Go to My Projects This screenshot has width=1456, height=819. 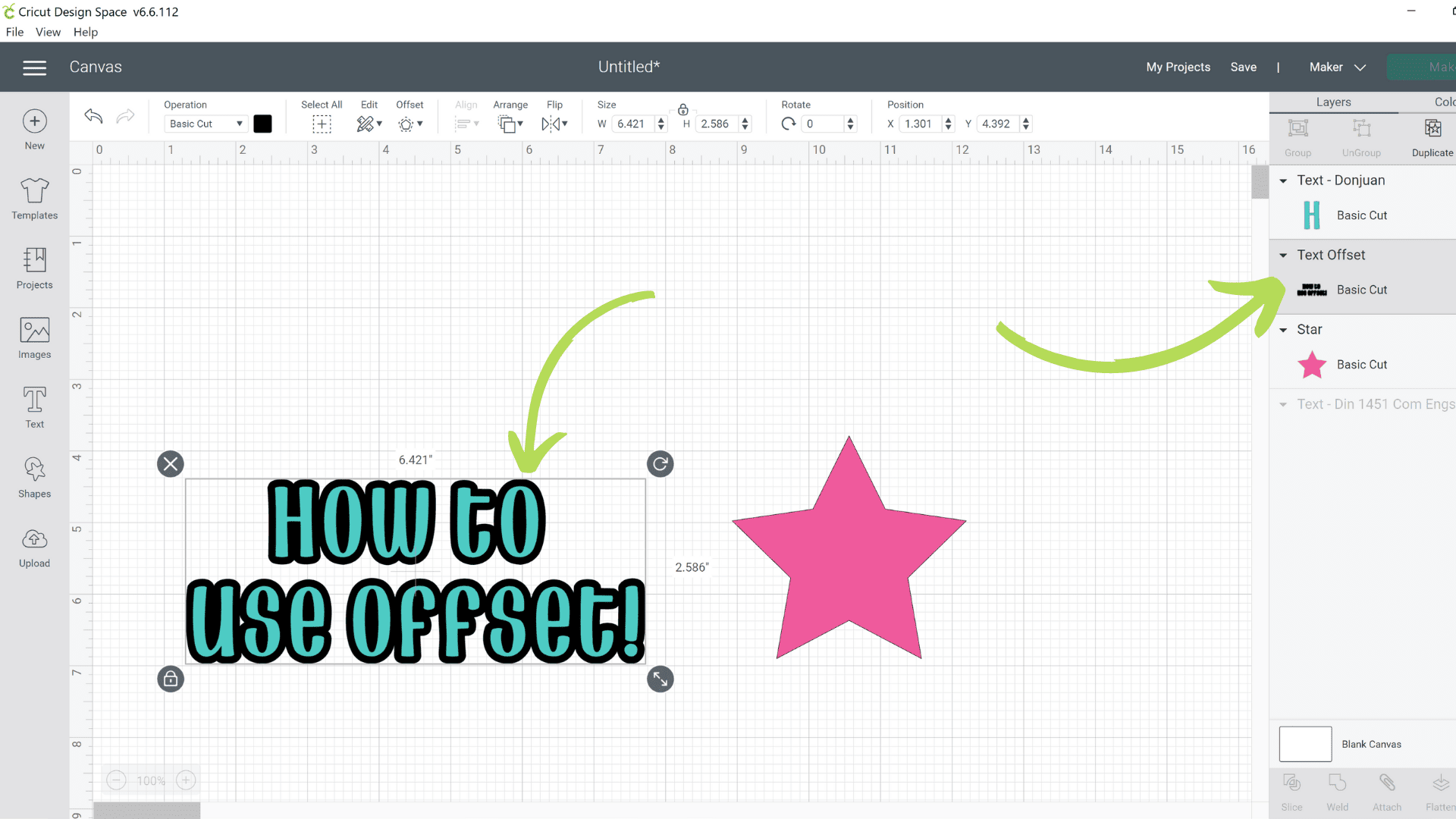pyautogui.click(x=1178, y=67)
